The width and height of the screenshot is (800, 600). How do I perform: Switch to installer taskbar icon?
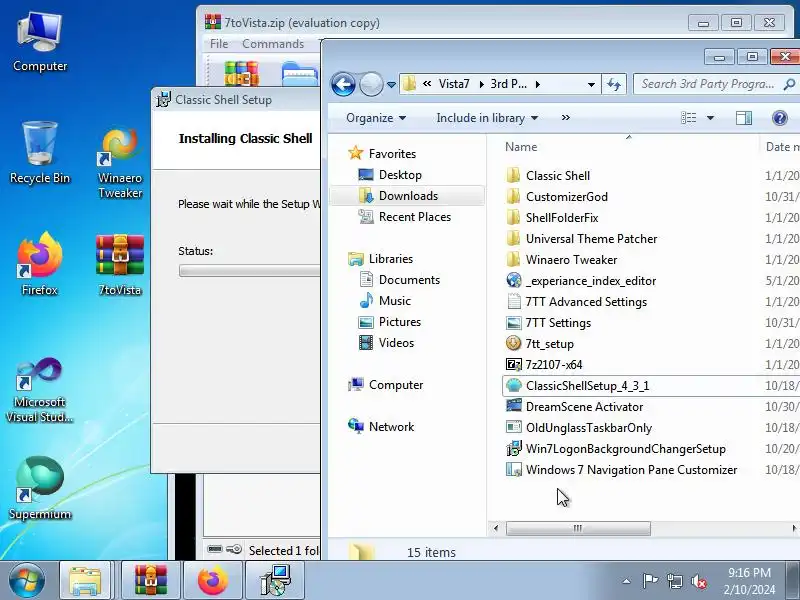(x=276, y=581)
